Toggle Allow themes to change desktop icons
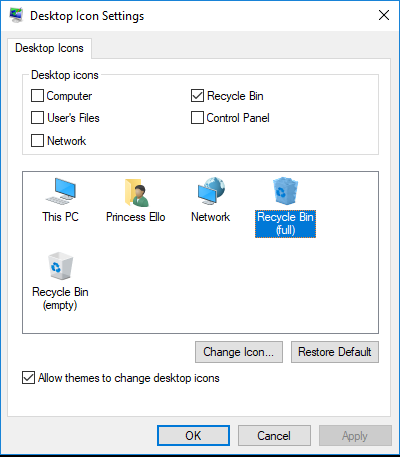This screenshot has height=457, width=400. 28,378
